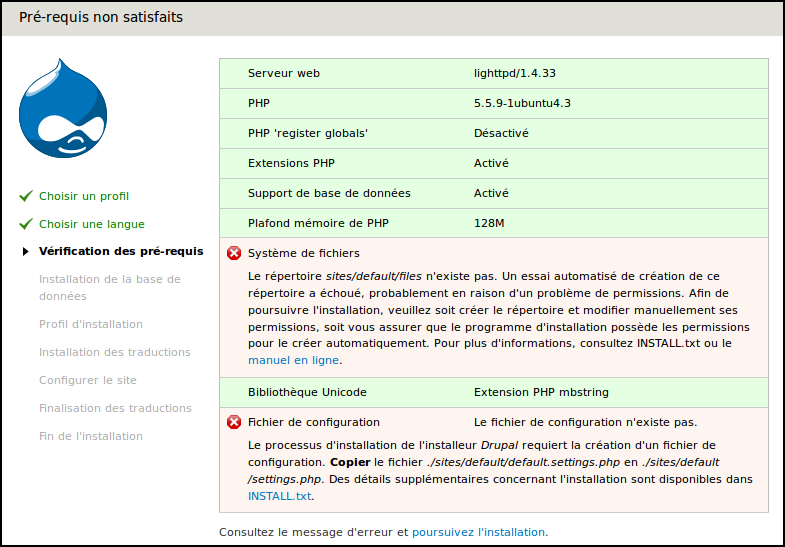
Task: Open the INSTALL.txt link
Action: coord(280,496)
